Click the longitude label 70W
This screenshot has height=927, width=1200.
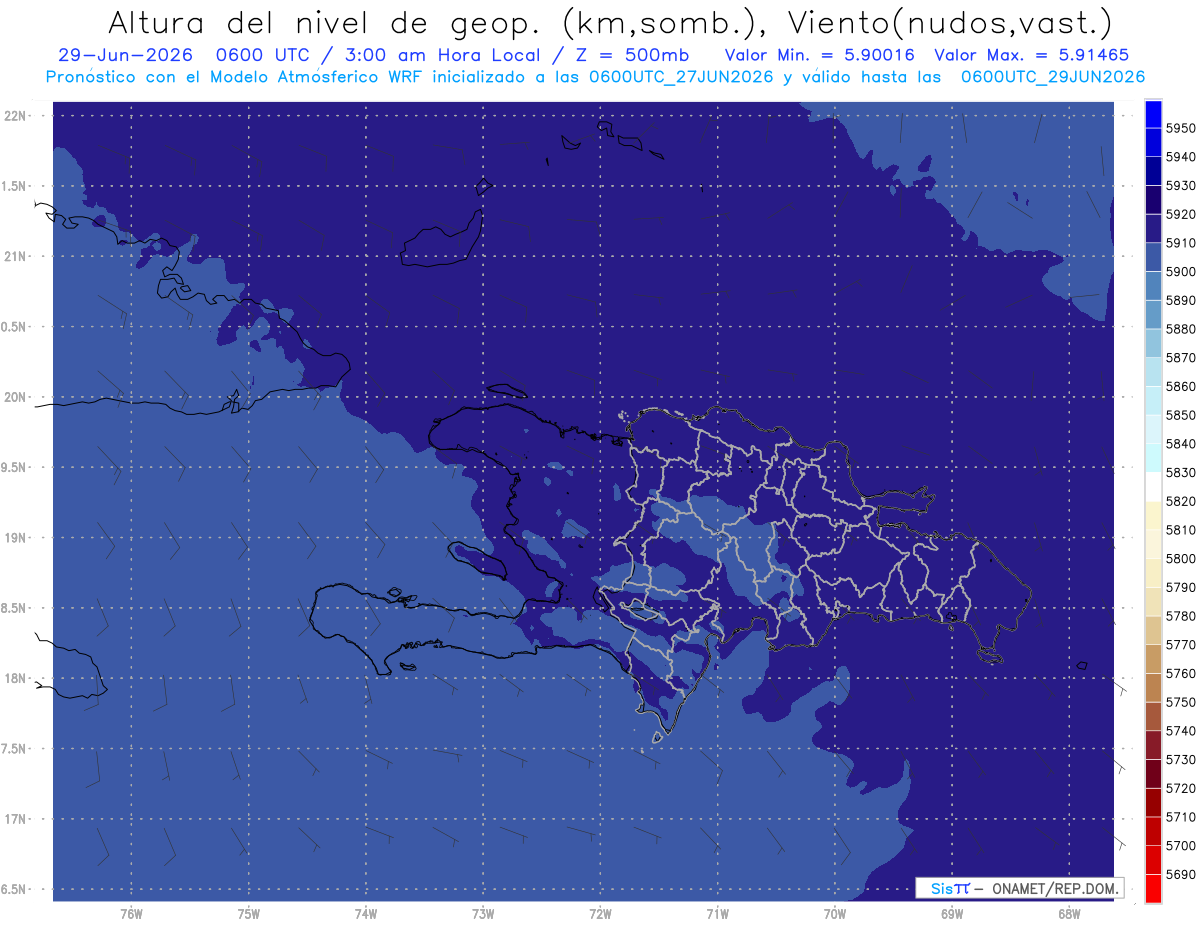click(x=835, y=914)
